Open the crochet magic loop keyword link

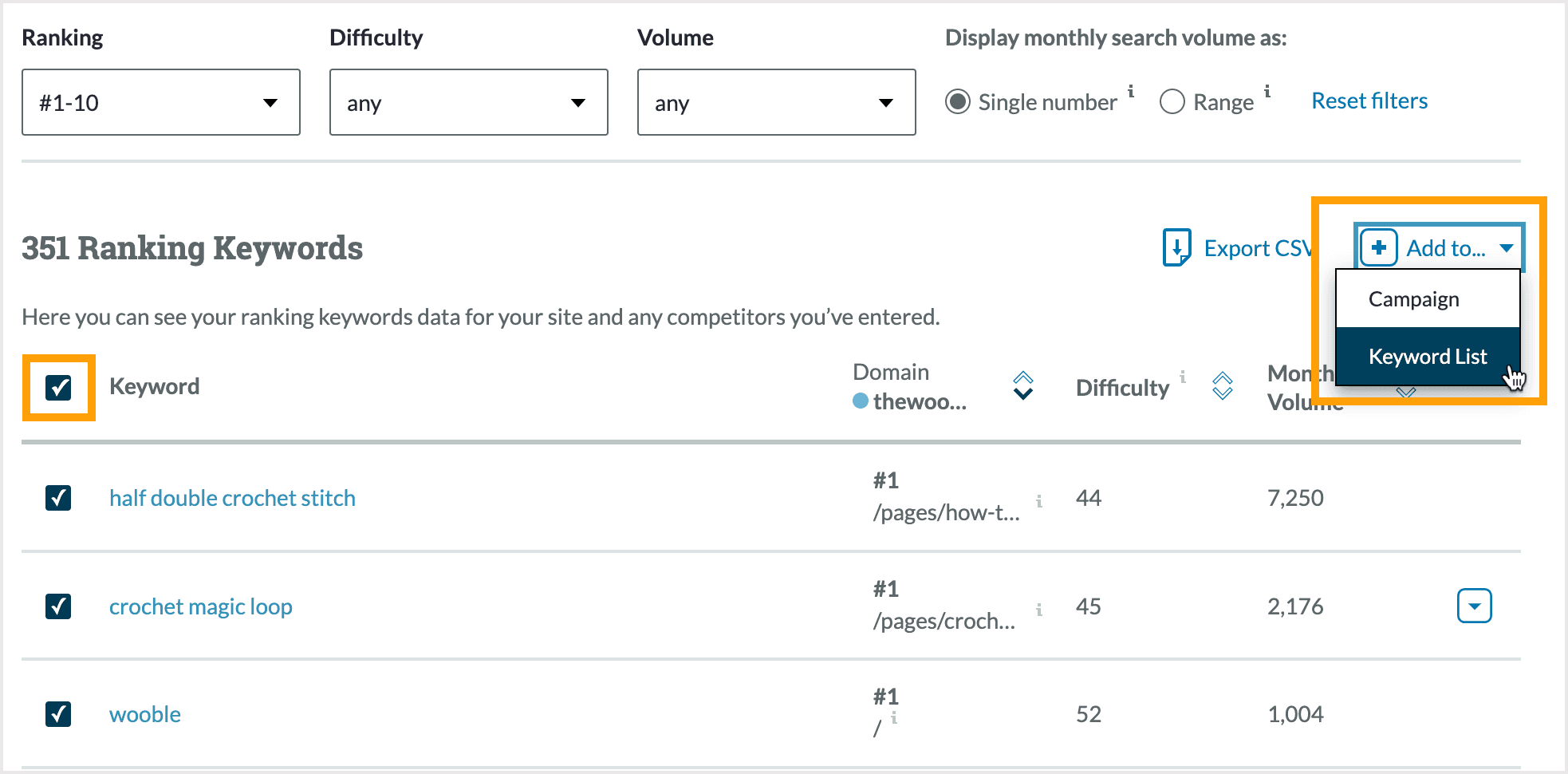[201, 607]
